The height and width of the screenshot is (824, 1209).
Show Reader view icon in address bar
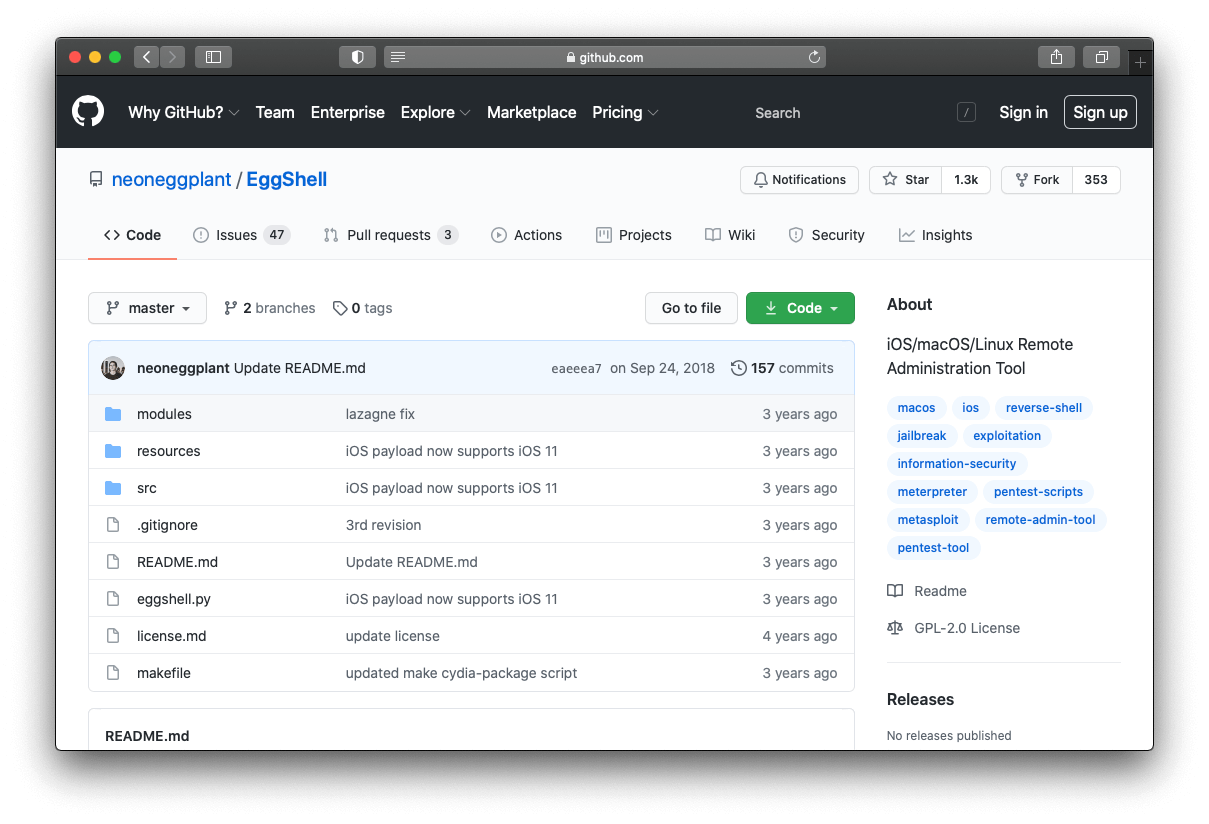(x=398, y=57)
